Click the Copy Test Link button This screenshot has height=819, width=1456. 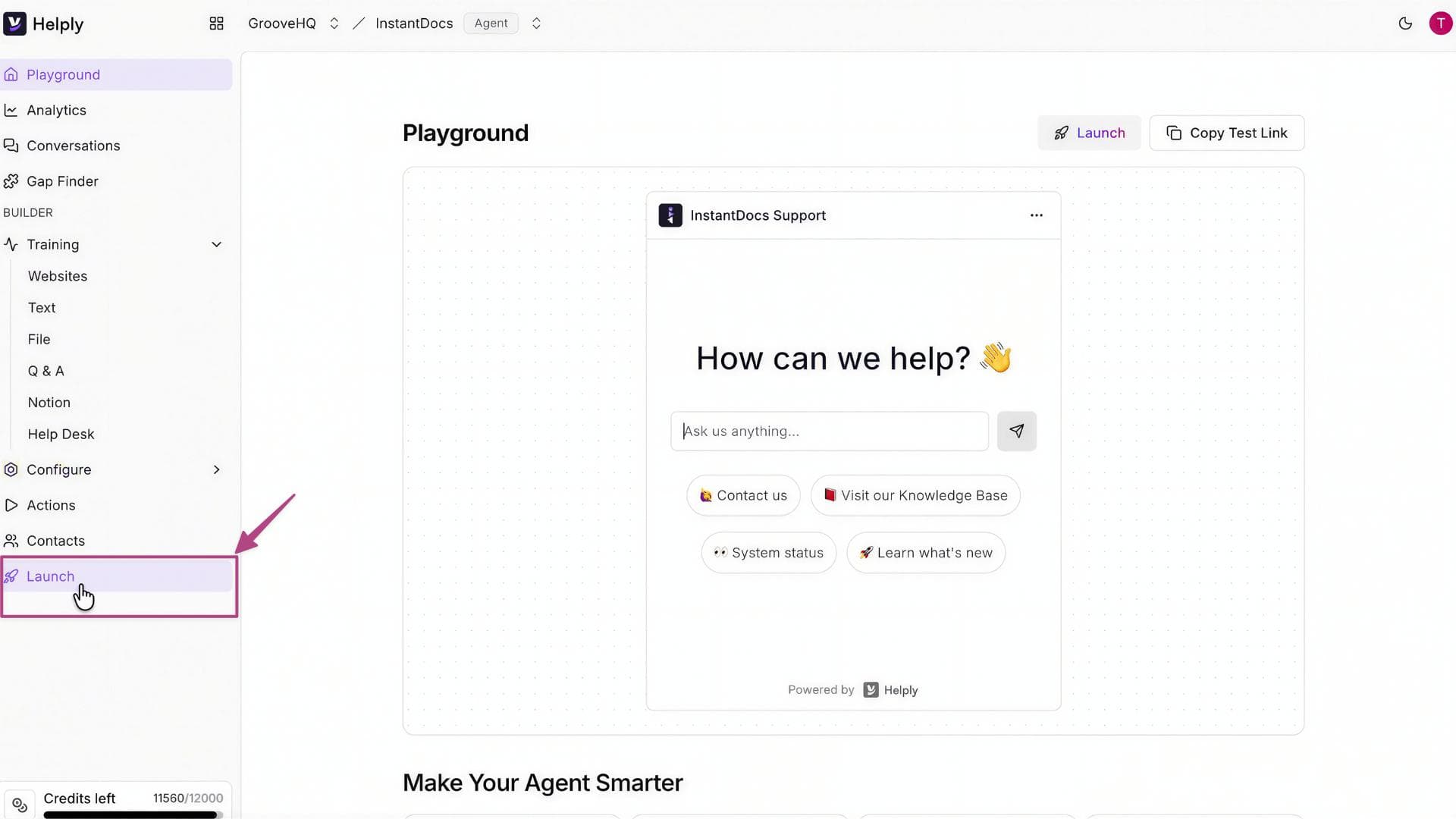(x=1226, y=133)
